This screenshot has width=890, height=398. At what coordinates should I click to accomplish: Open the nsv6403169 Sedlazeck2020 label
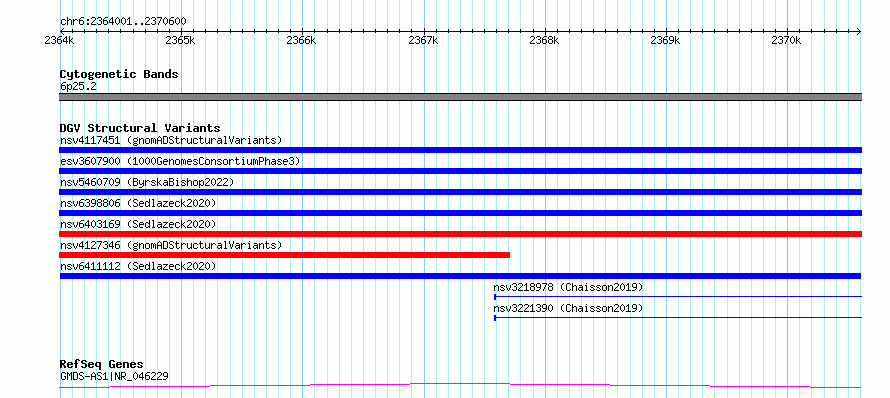click(x=138, y=224)
